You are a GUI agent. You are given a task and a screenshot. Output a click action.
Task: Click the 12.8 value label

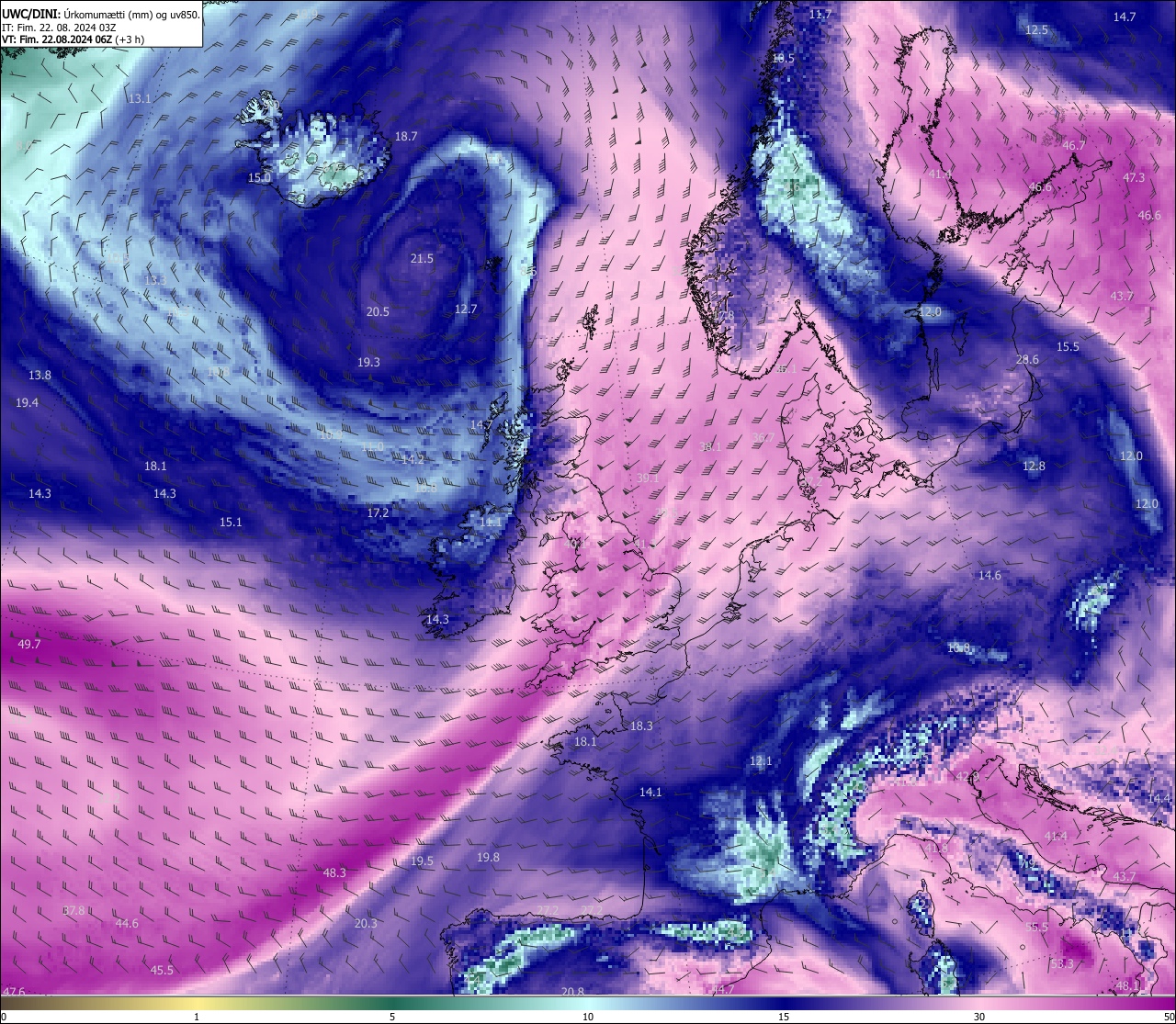(1034, 467)
